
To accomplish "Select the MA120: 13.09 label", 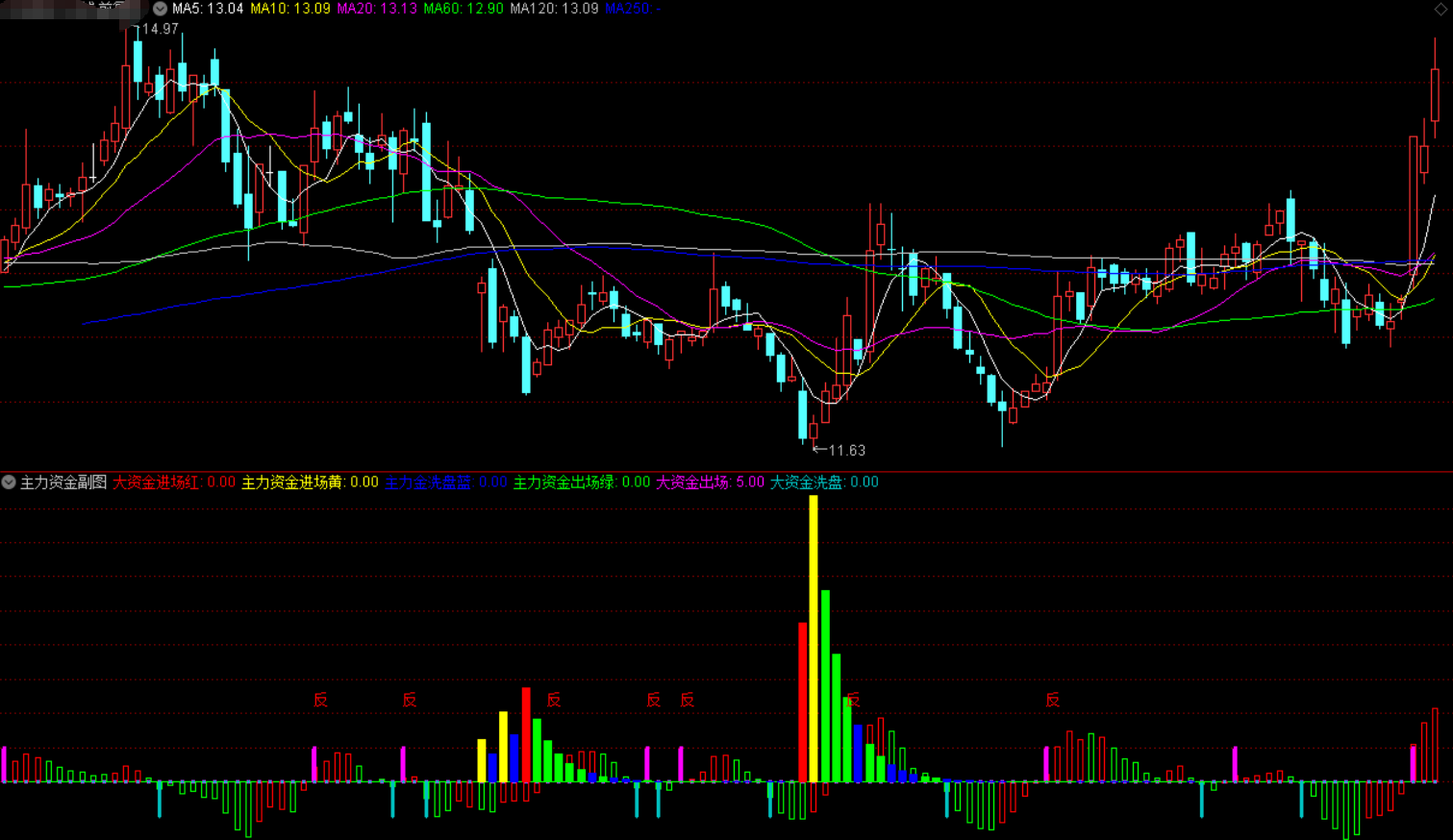I will (x=554, y=9).
